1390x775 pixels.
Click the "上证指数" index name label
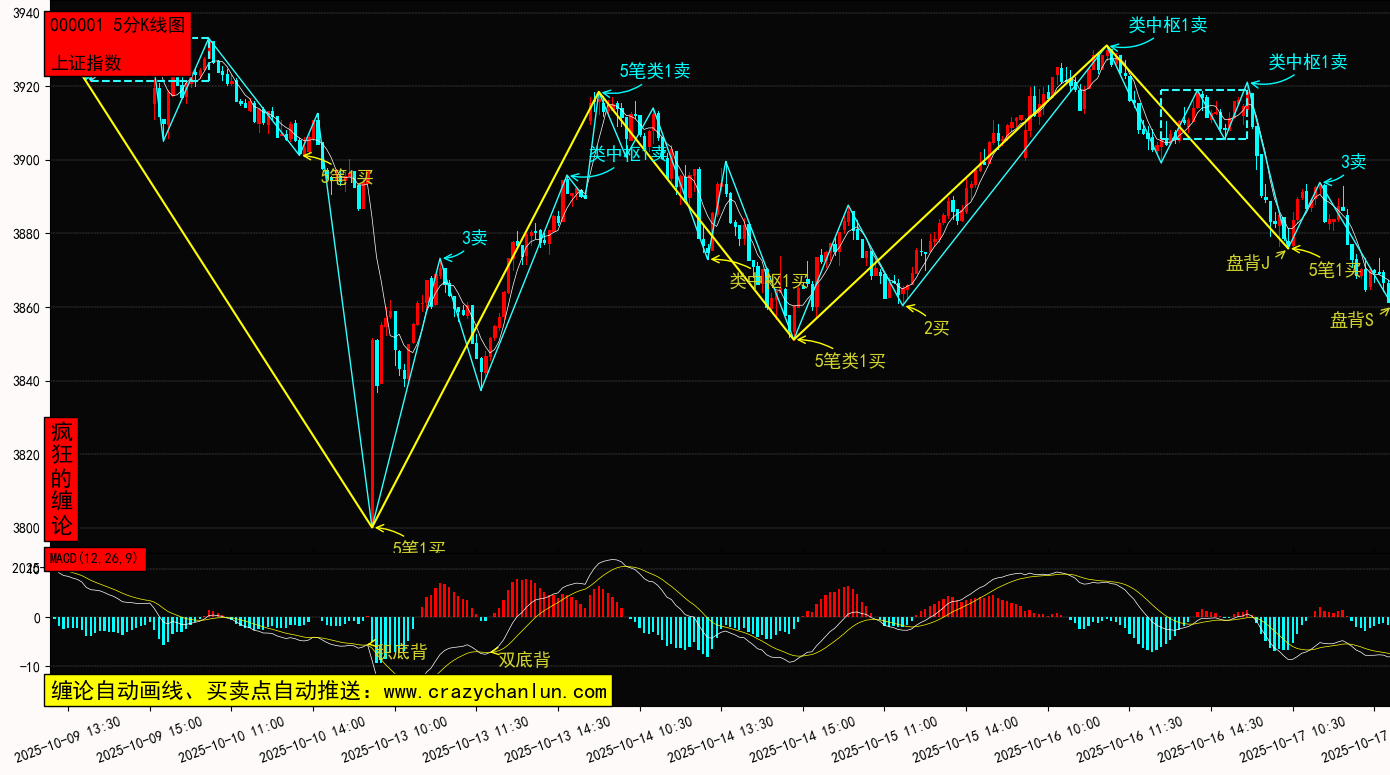87,62
